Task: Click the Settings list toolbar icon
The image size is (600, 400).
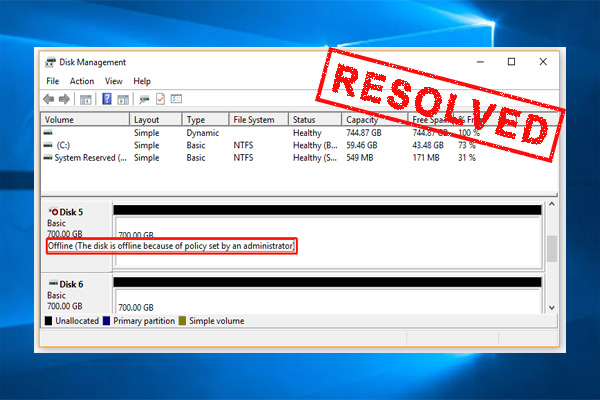Action: click(x=176, y=99)
